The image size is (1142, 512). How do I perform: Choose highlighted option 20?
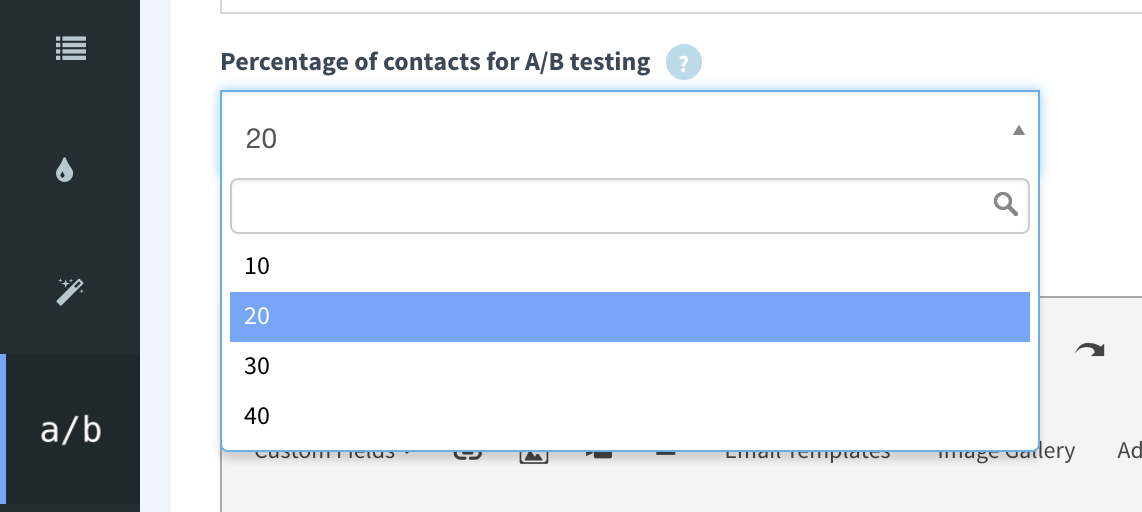(x=630, y=317)
